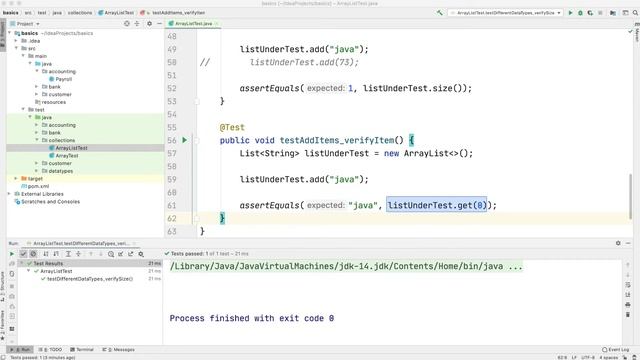Place cursor in the listUnderTest.get(0) expression
Image resolution: width=640 pixels, height=360 pixels.
pyautogui.click(x=437, y=205)
